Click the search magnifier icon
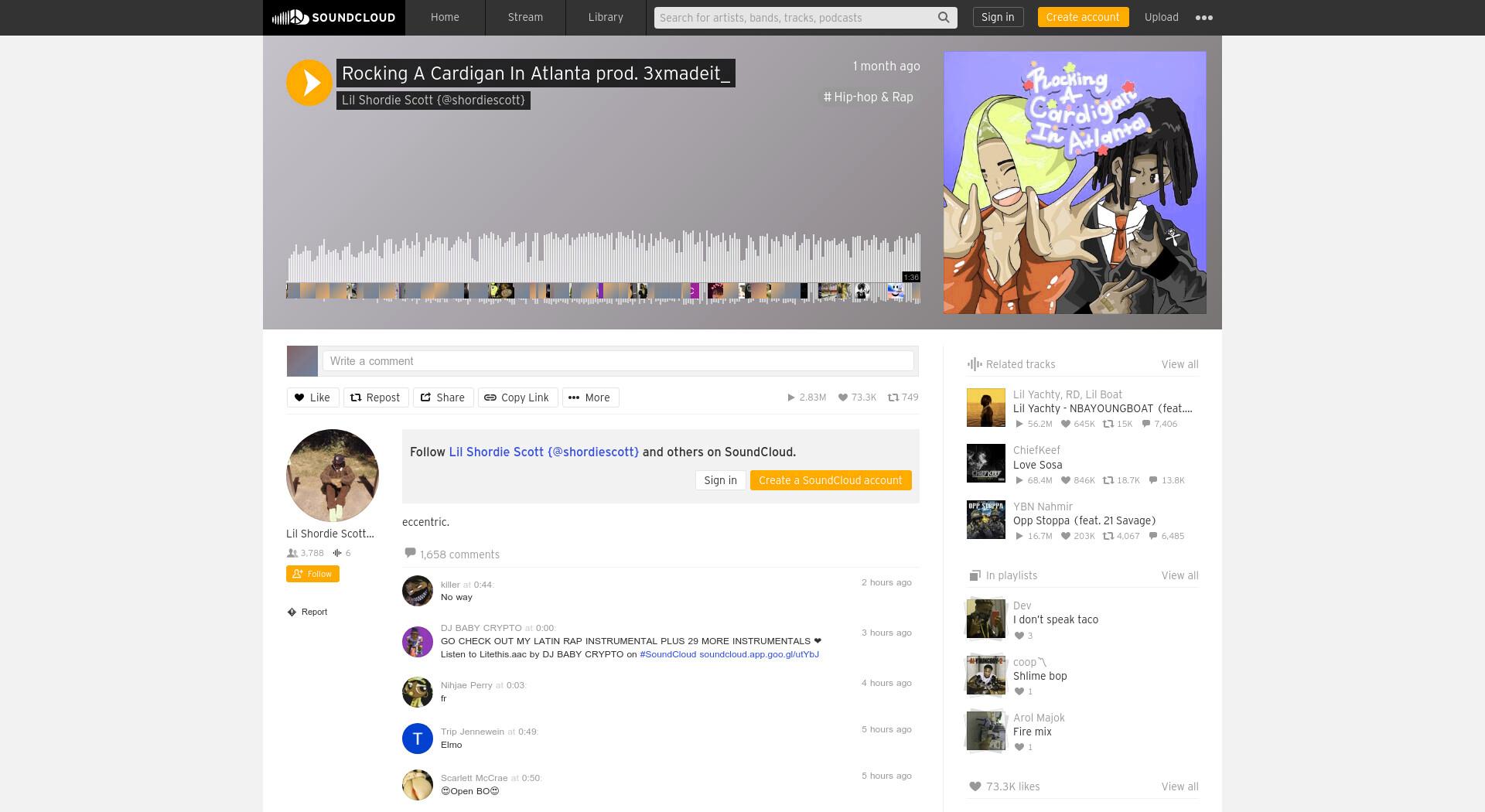The height and width of the screenshot is (812, 1485). point(944,17)
